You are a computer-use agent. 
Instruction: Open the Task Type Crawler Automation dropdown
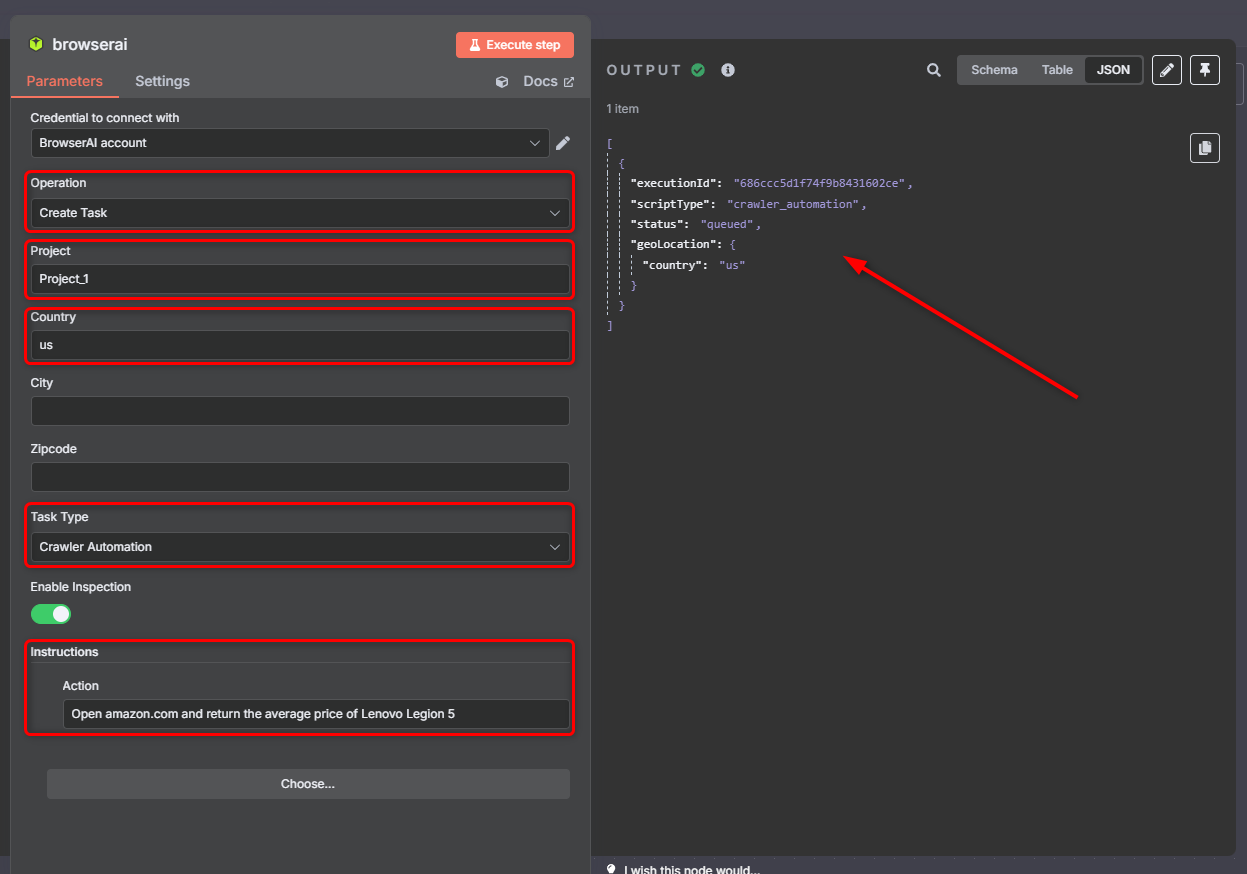300,547
